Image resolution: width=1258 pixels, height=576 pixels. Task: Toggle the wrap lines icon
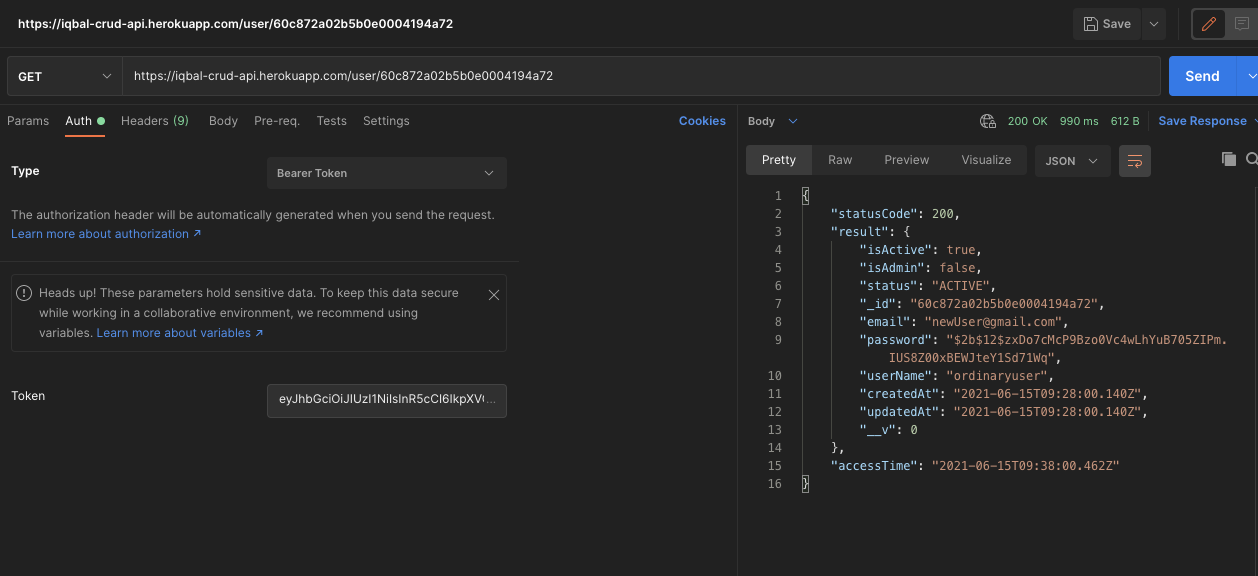(1135, 161)
